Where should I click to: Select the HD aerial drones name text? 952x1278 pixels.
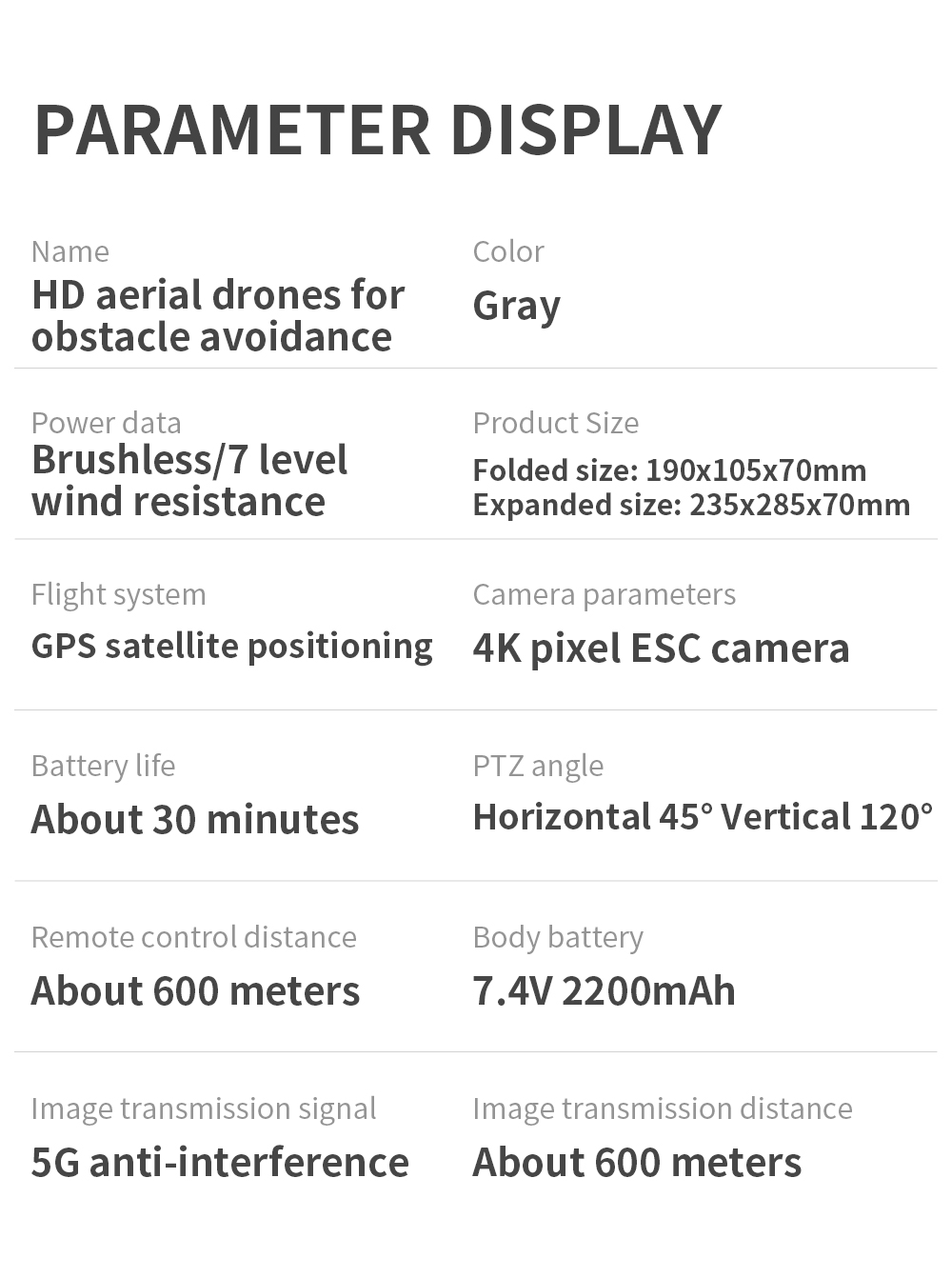coord(218,315)
